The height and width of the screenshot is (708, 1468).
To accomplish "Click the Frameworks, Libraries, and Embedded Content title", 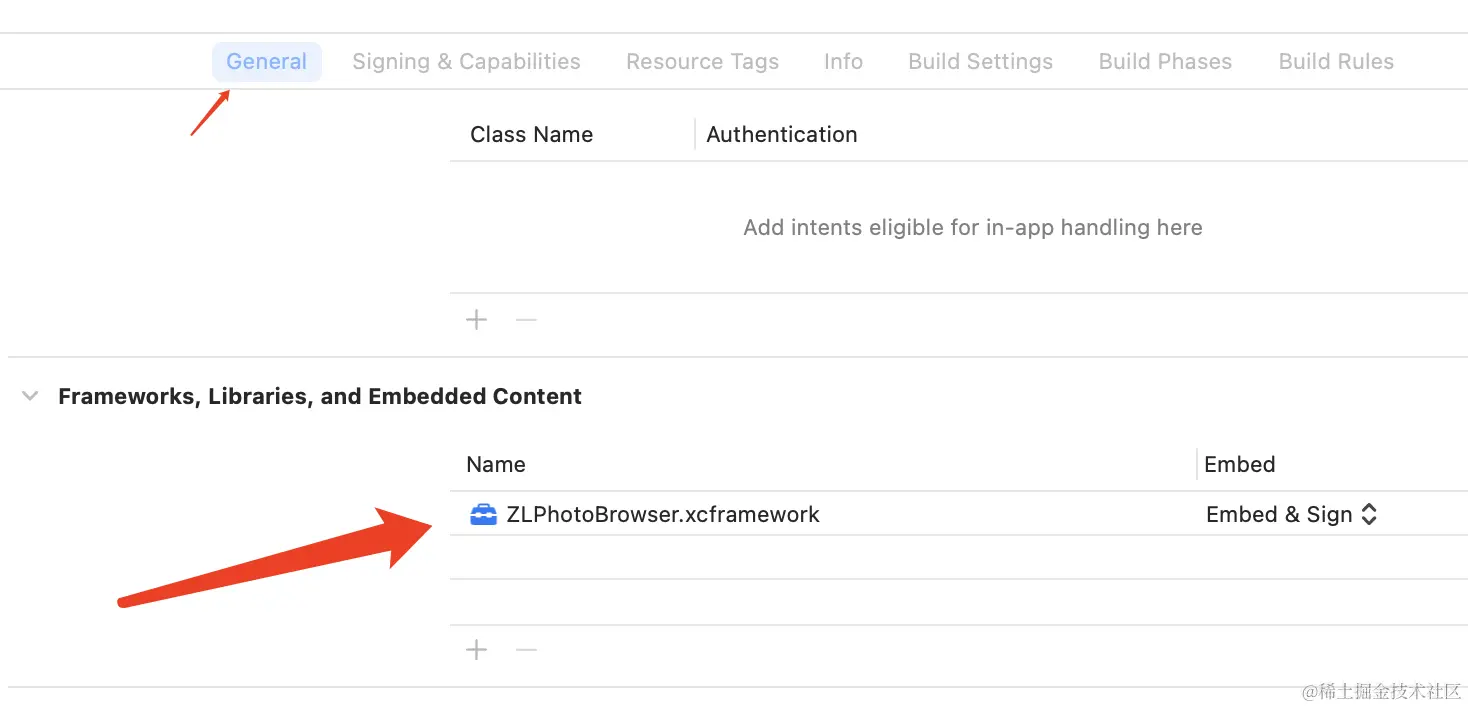I will click(x=320, y=396).
